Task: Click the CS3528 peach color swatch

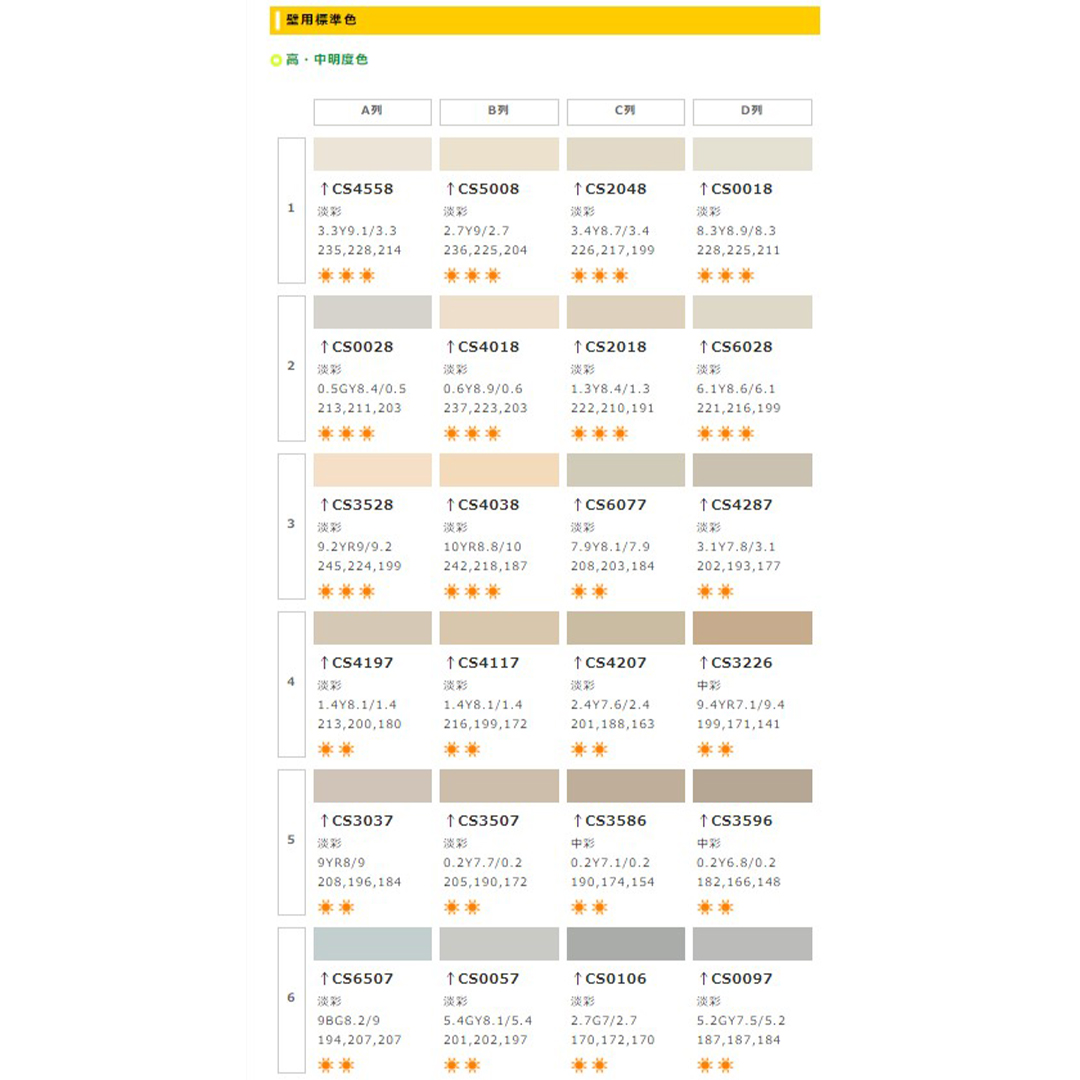Action: 372,470
